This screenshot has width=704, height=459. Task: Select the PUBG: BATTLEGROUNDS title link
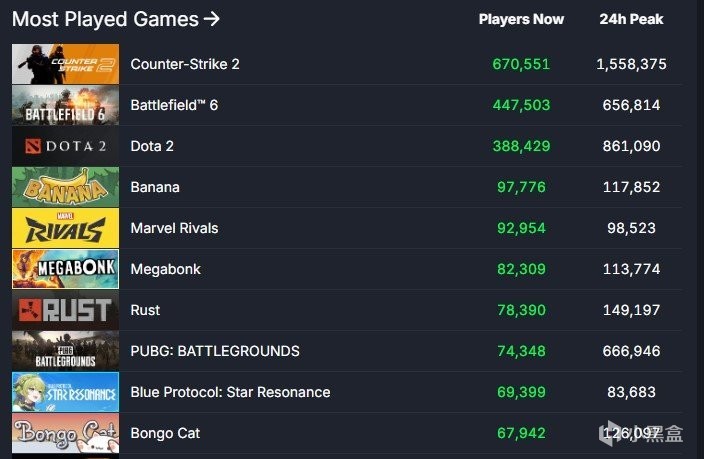[215, 351]
